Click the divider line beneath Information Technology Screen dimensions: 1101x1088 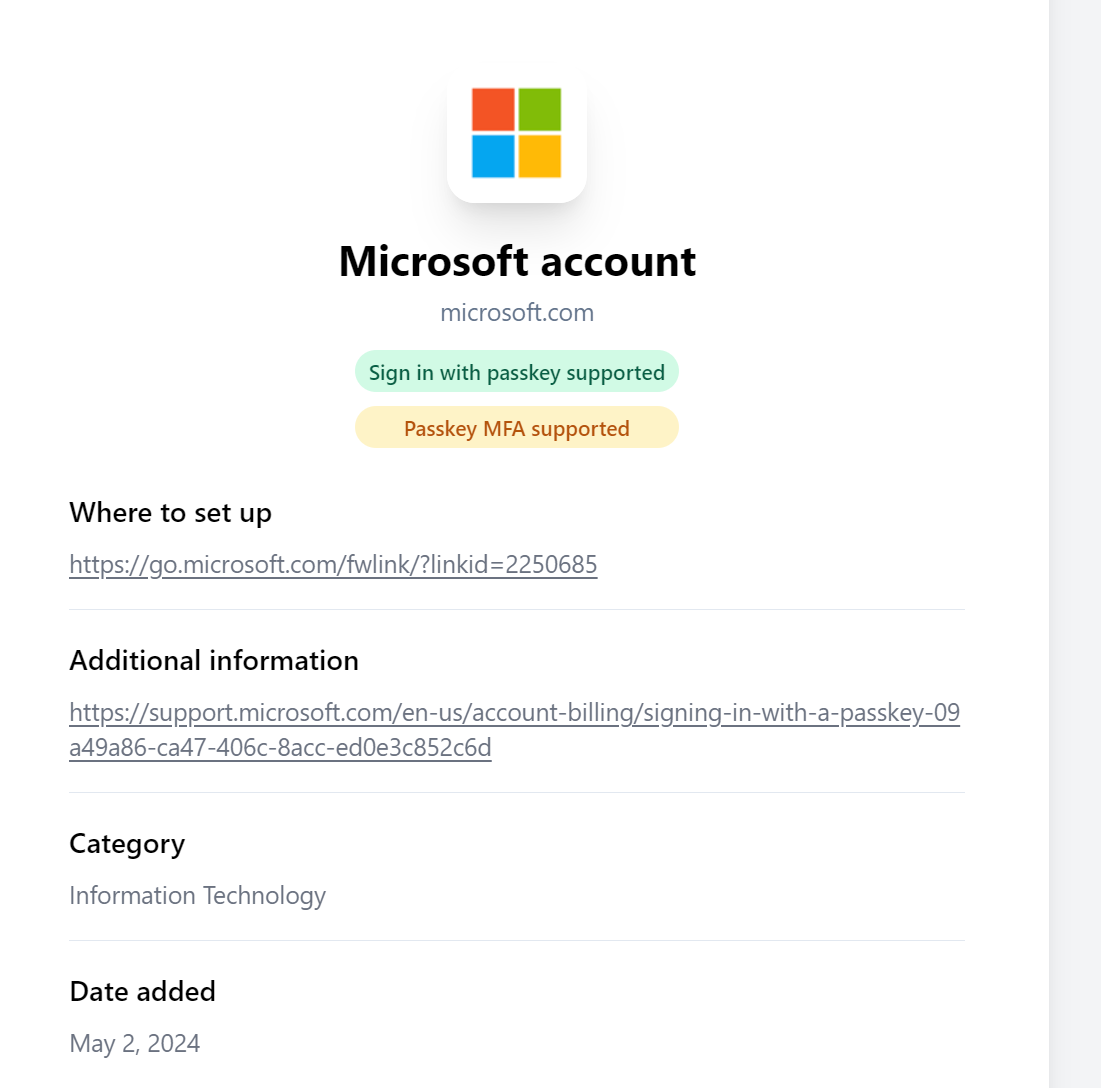click(x=517, y=940)
